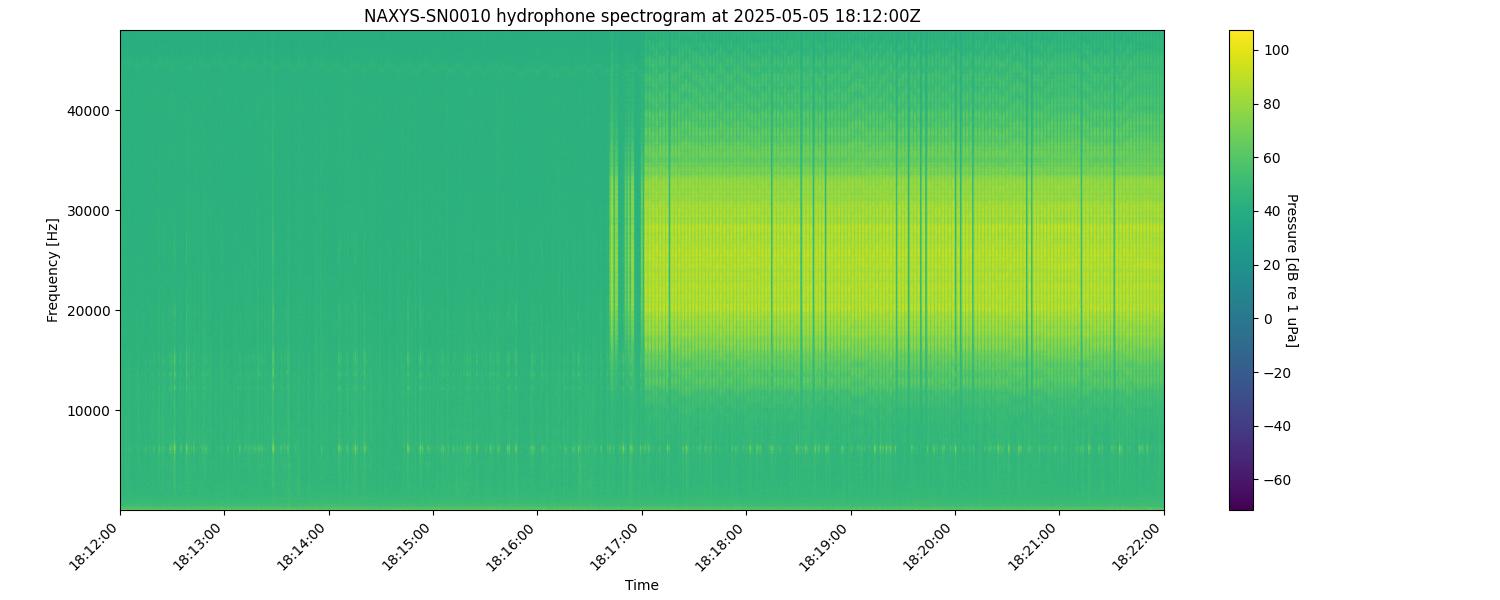Click the Frequency [Hz] axis label
Image resolution: width=1500 pixels, height=600 pixels.
point(53,270)
